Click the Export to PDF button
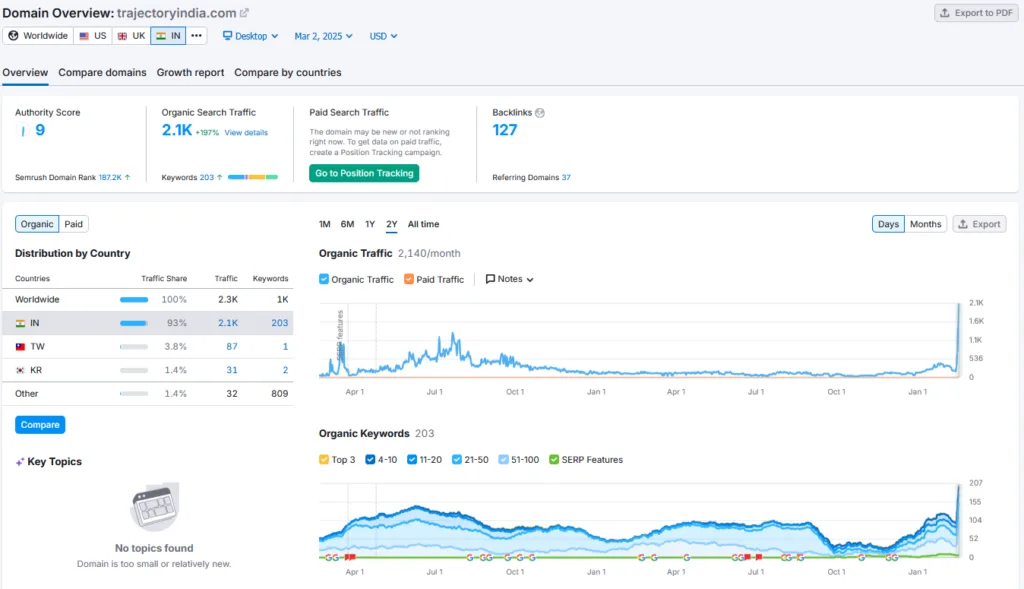This screenshot has height=589, width=1024. point(976,13)
